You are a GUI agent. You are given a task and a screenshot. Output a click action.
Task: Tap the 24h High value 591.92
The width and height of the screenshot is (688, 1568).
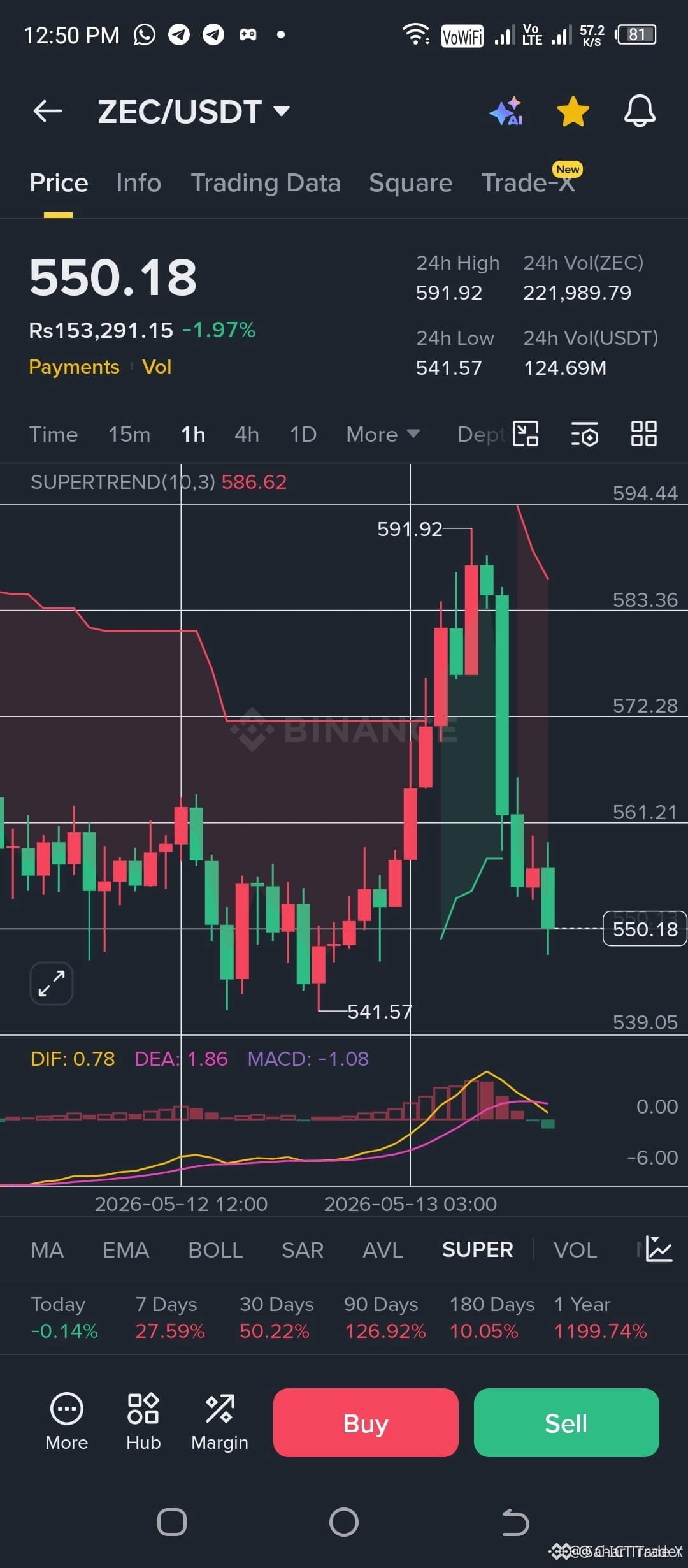(449, 293)
